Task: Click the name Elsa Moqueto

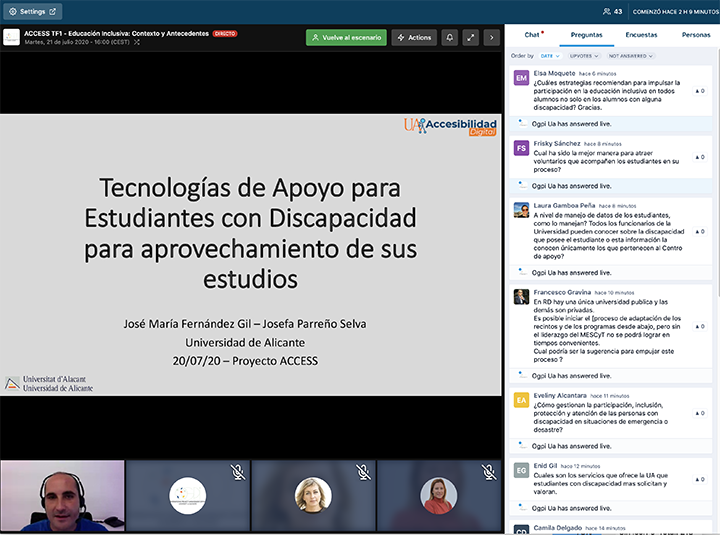Action: click(x=554, y=73)
